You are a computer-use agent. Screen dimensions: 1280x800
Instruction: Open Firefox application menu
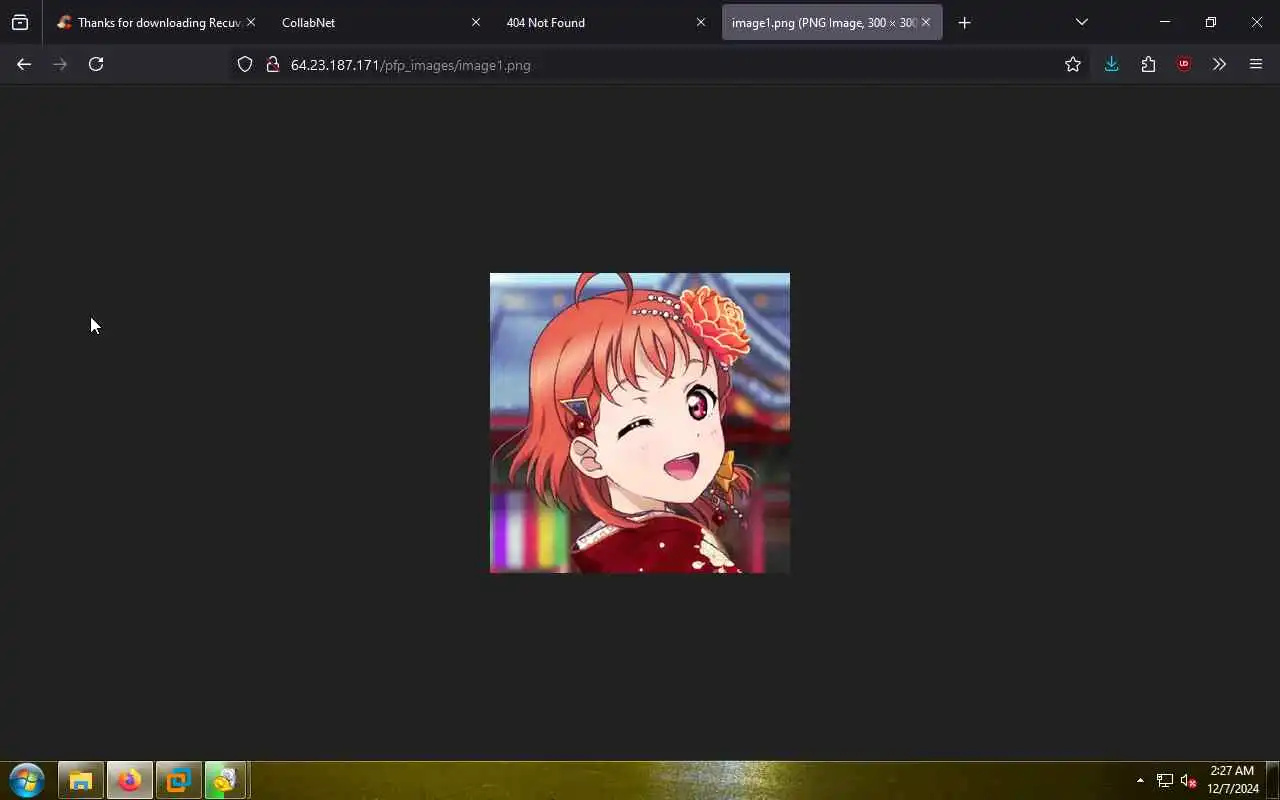pos(1256,64)
